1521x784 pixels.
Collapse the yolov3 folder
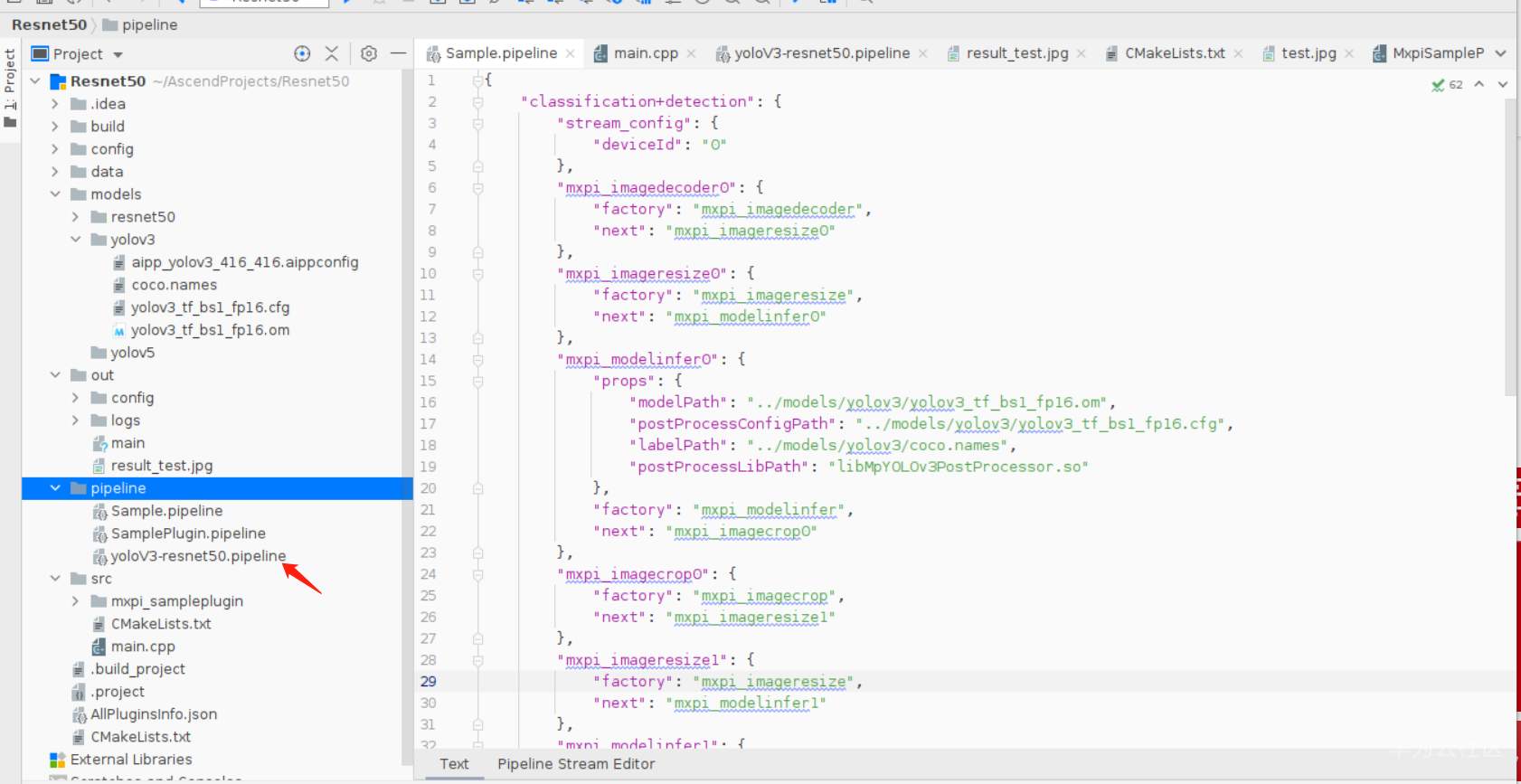click(75, 240)
